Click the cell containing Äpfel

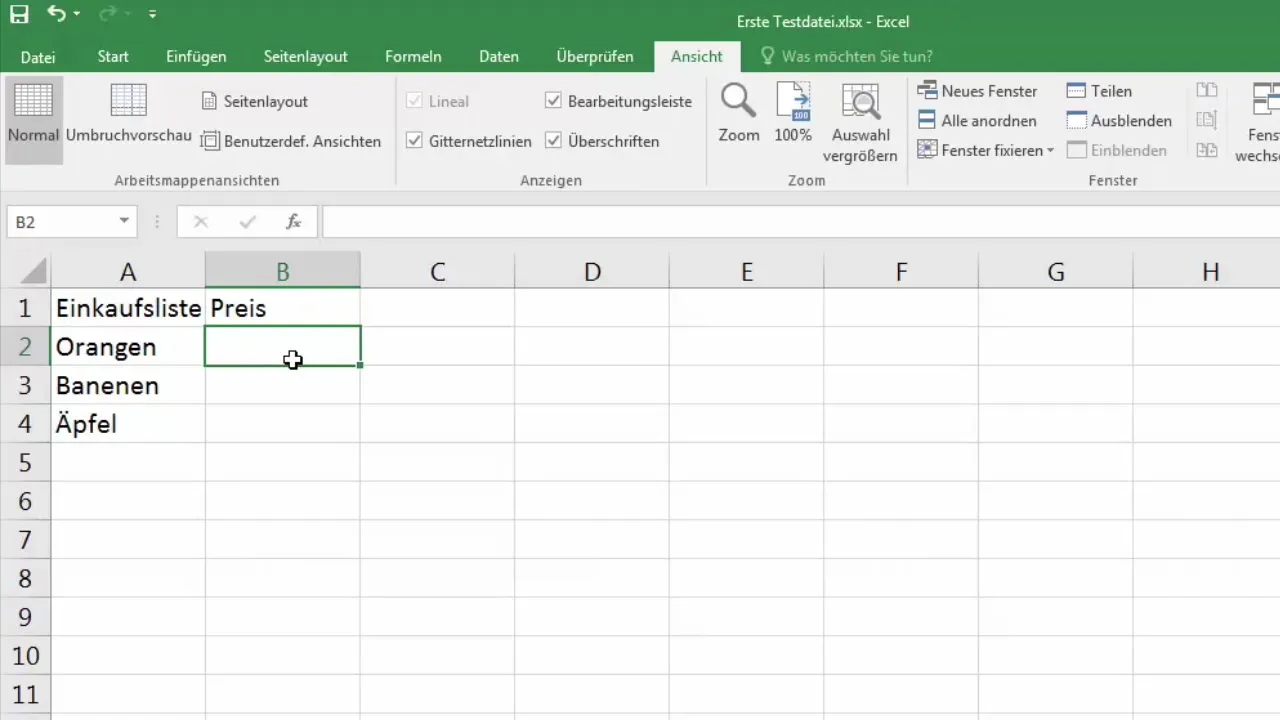pos(128,423)
